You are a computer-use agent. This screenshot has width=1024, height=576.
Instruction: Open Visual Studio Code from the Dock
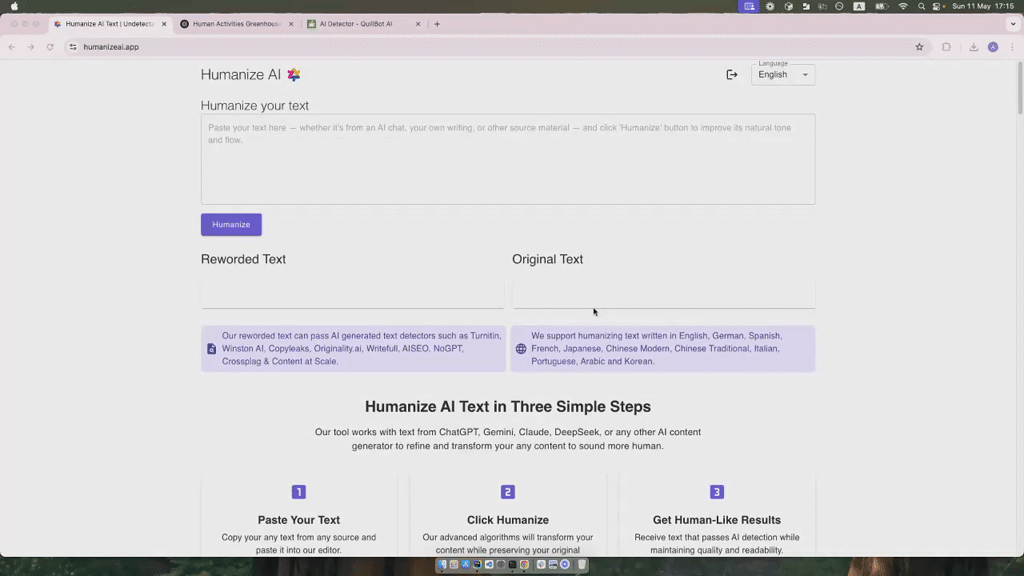click(489, 564)
